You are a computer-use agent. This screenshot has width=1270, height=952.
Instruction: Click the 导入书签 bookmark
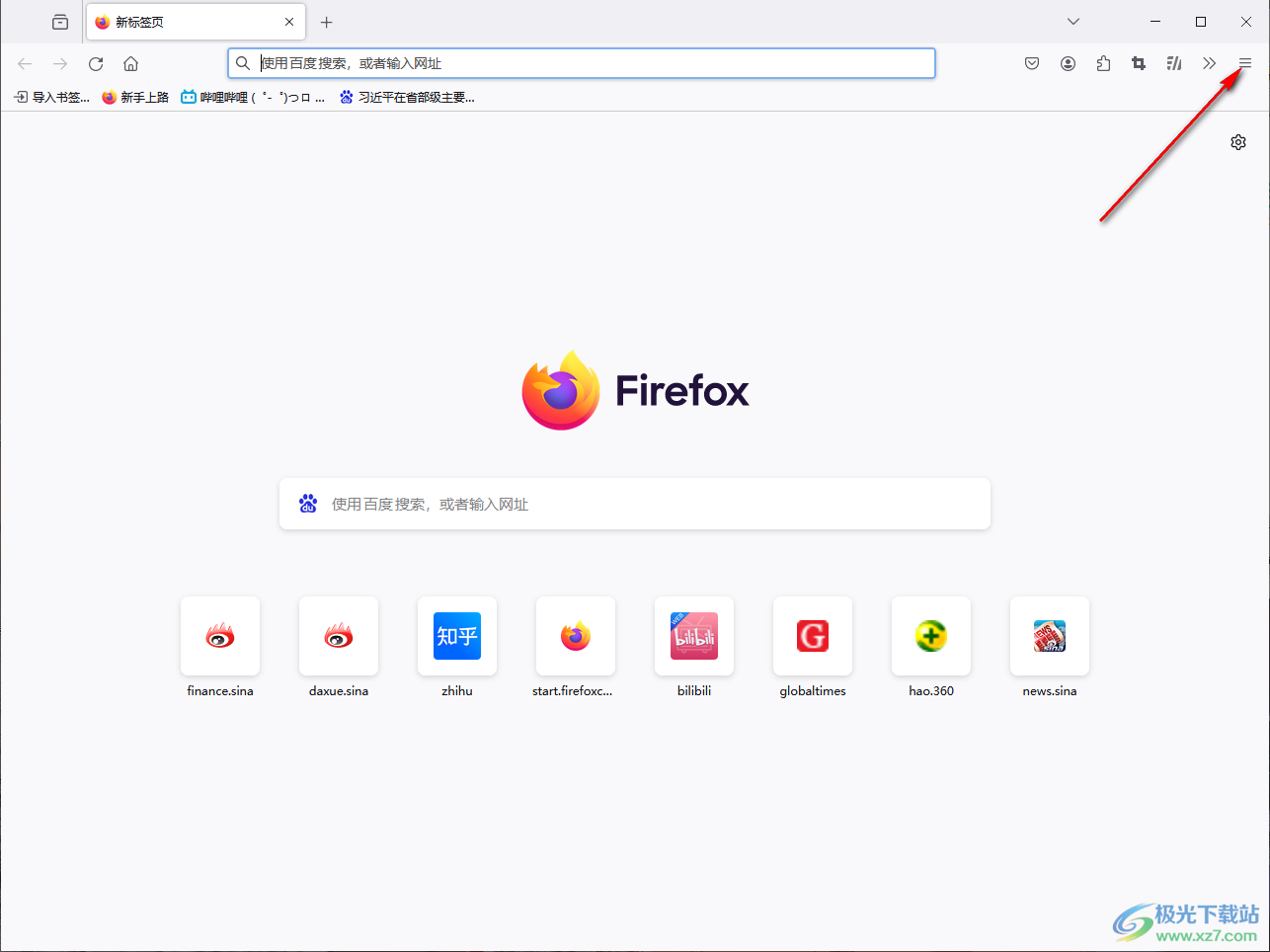51,97
